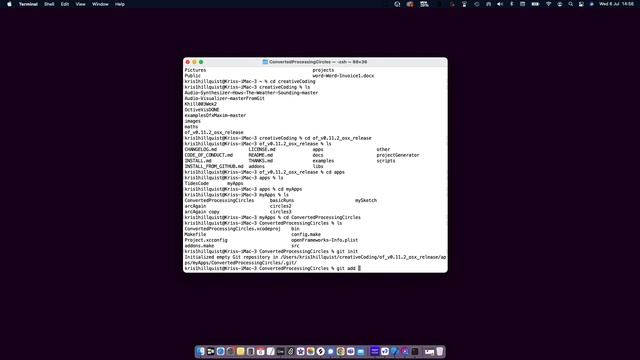The image size is (640, 360).
Task: Click 'TidesCode' in the apps listing
Action: (x=196, y=184)
